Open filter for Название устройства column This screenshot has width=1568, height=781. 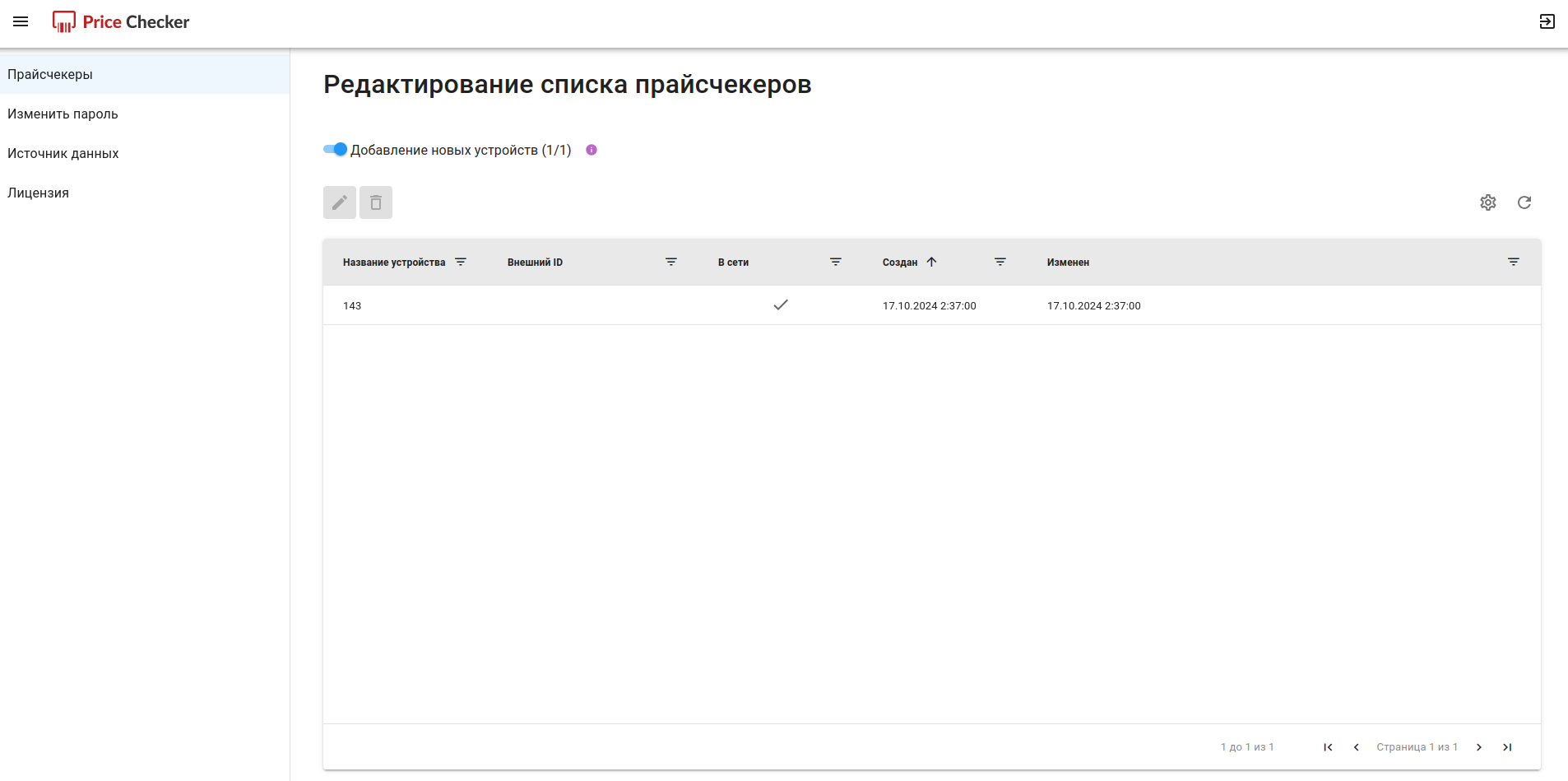pyautogui.click(x=461, y=262)
